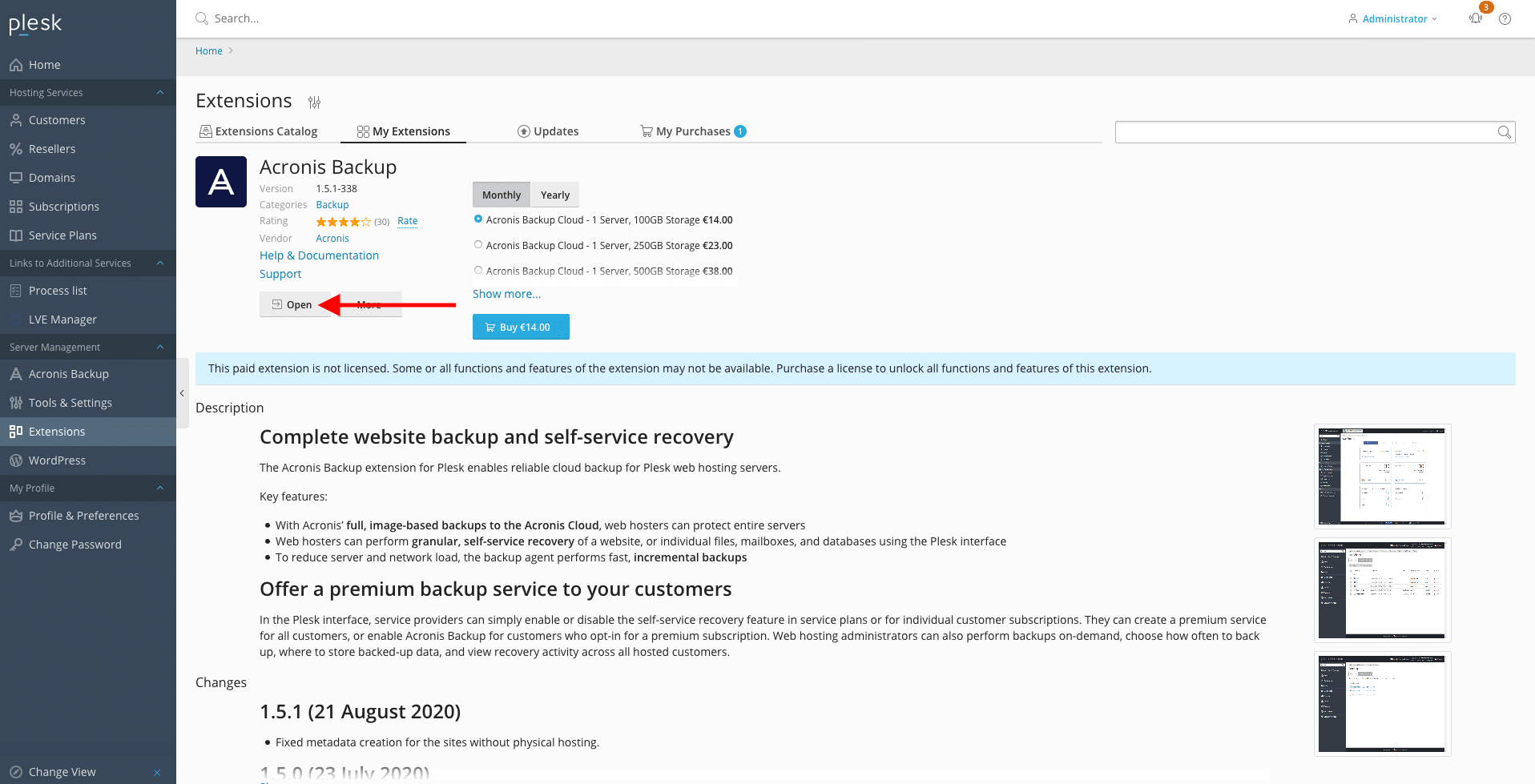The height and width of the screenshot is (784, 1535).
Task: Click the top search magnifier icon
Action: point(202,18)
